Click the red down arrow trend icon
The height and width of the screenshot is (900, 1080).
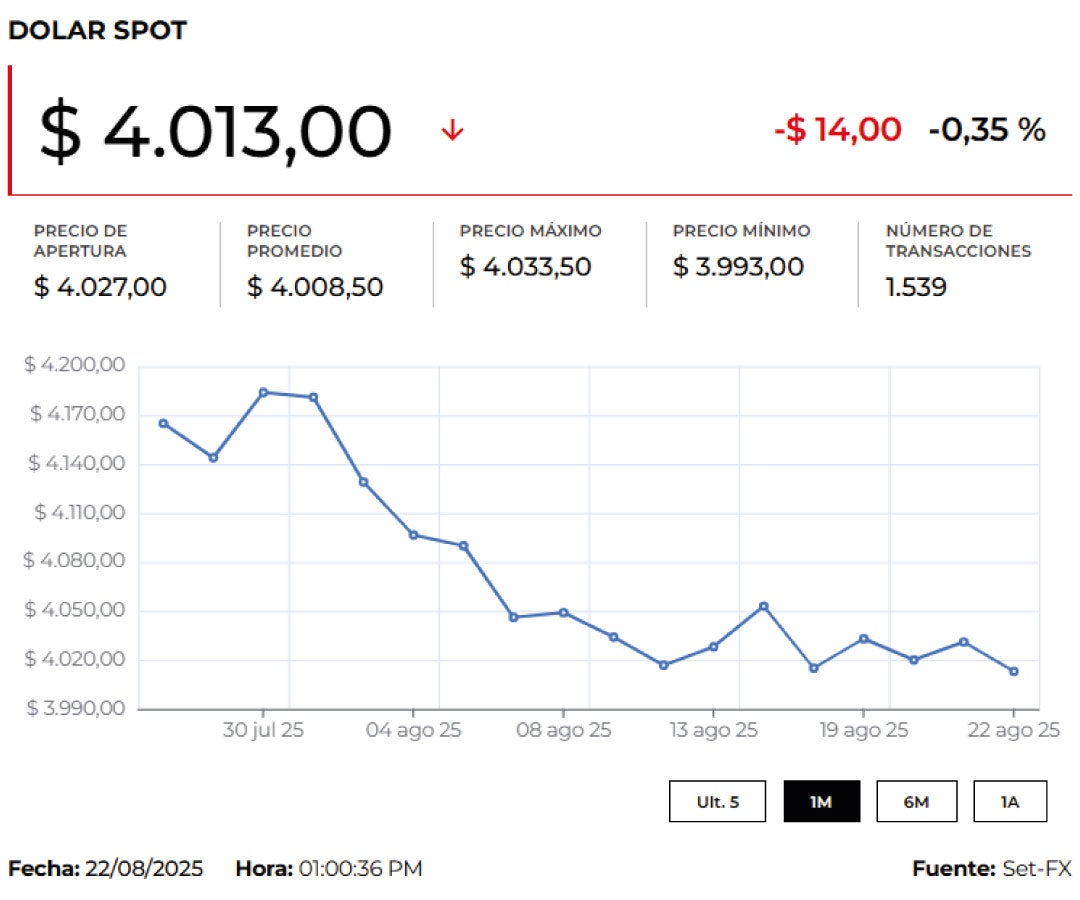(453, 131)
